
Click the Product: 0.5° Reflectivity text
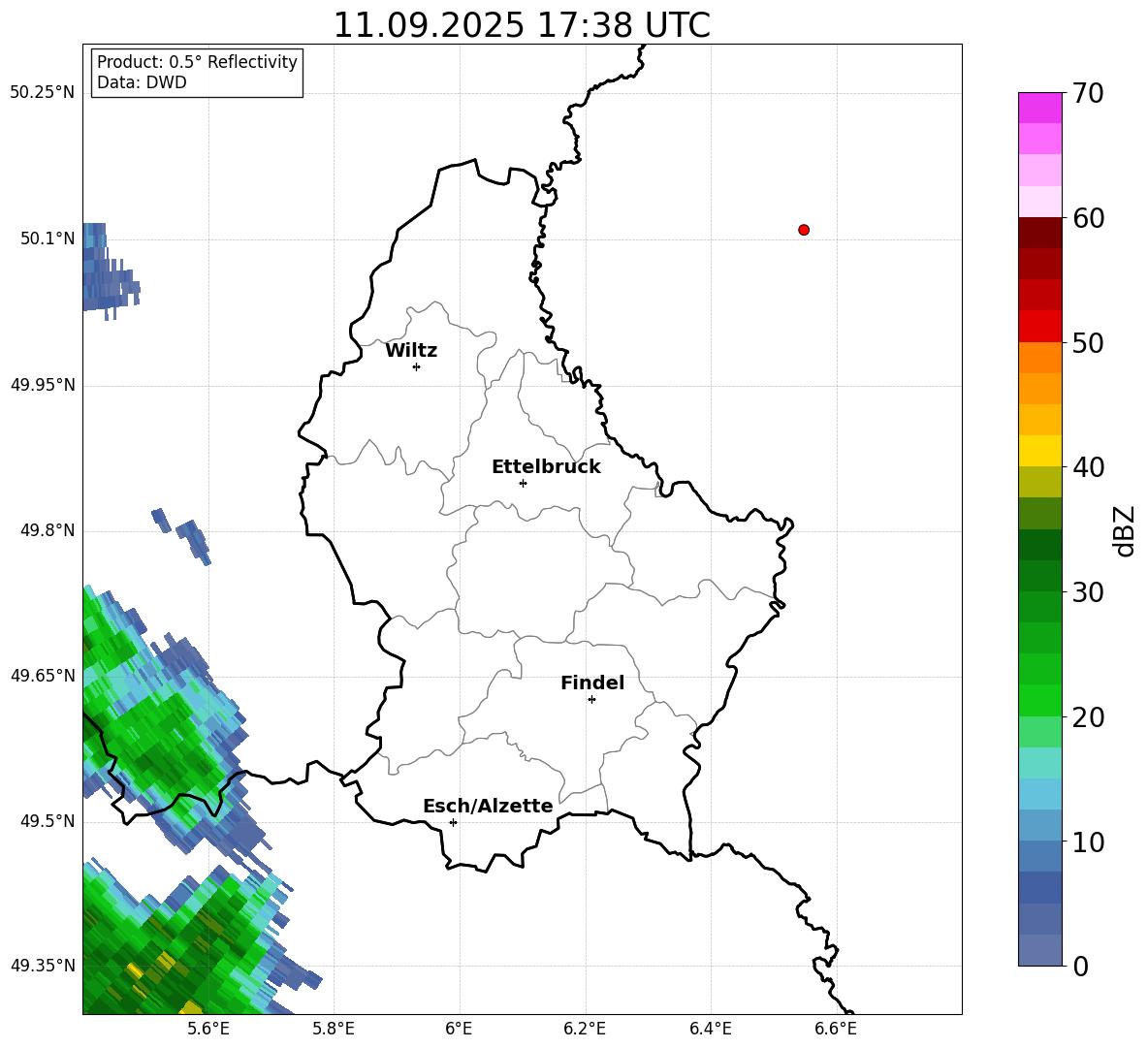tap(197, 61)
